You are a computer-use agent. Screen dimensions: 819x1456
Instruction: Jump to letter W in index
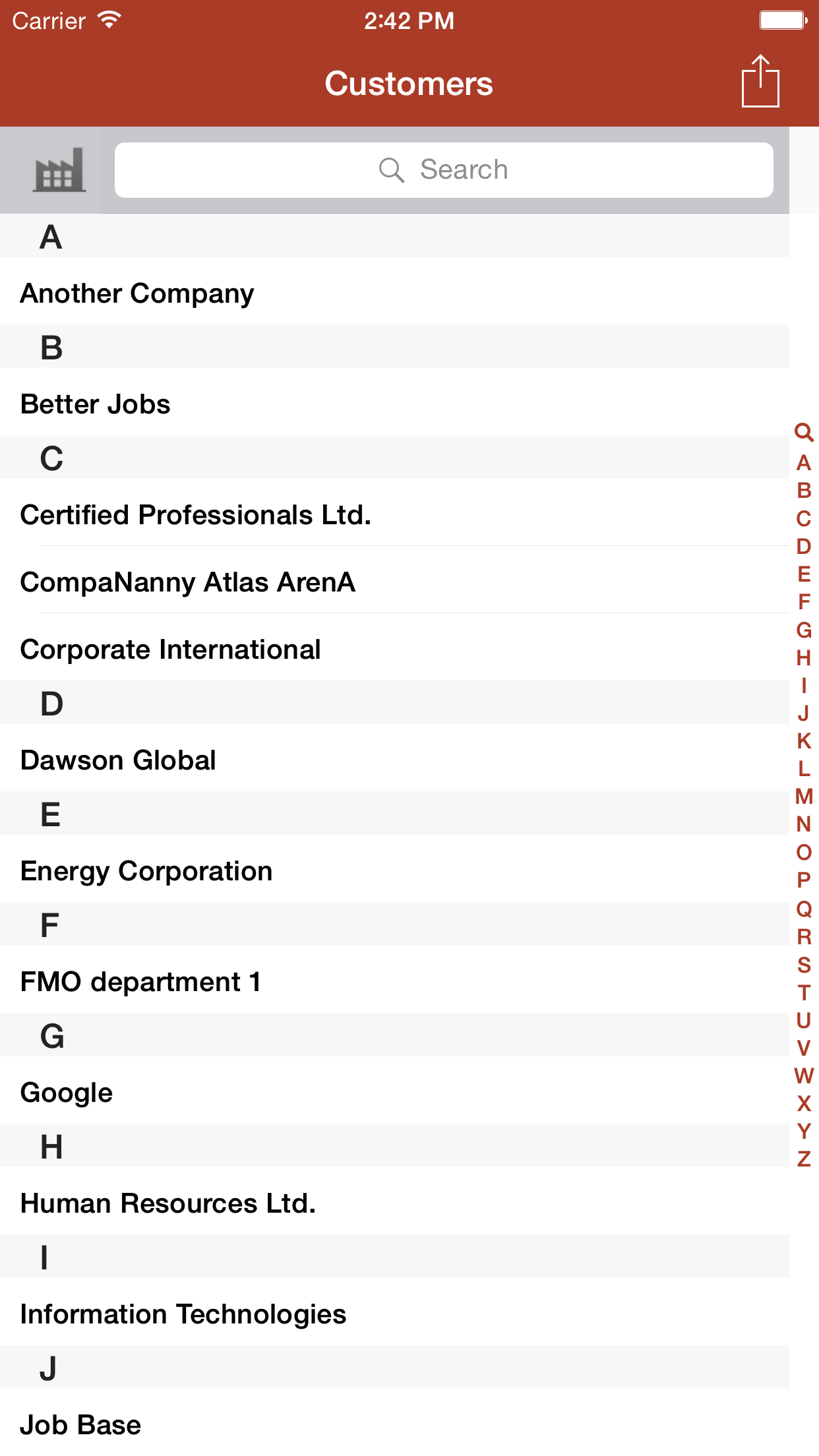804,1076
